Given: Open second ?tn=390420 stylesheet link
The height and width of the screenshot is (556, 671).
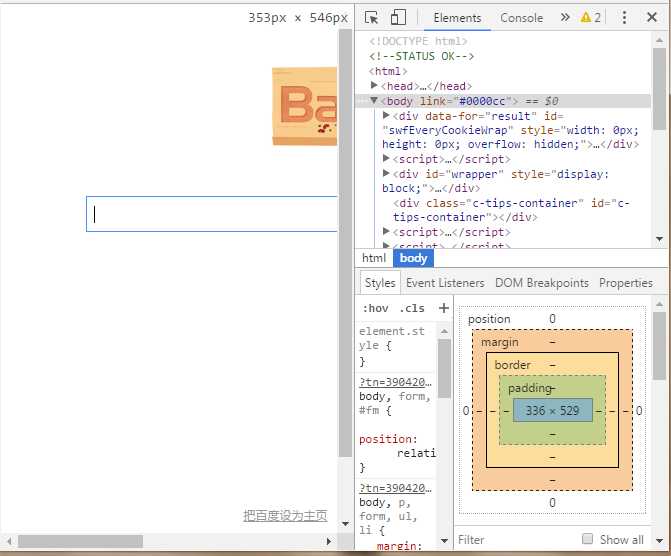Looking at the screenshot, I should (x=395, y=488).
